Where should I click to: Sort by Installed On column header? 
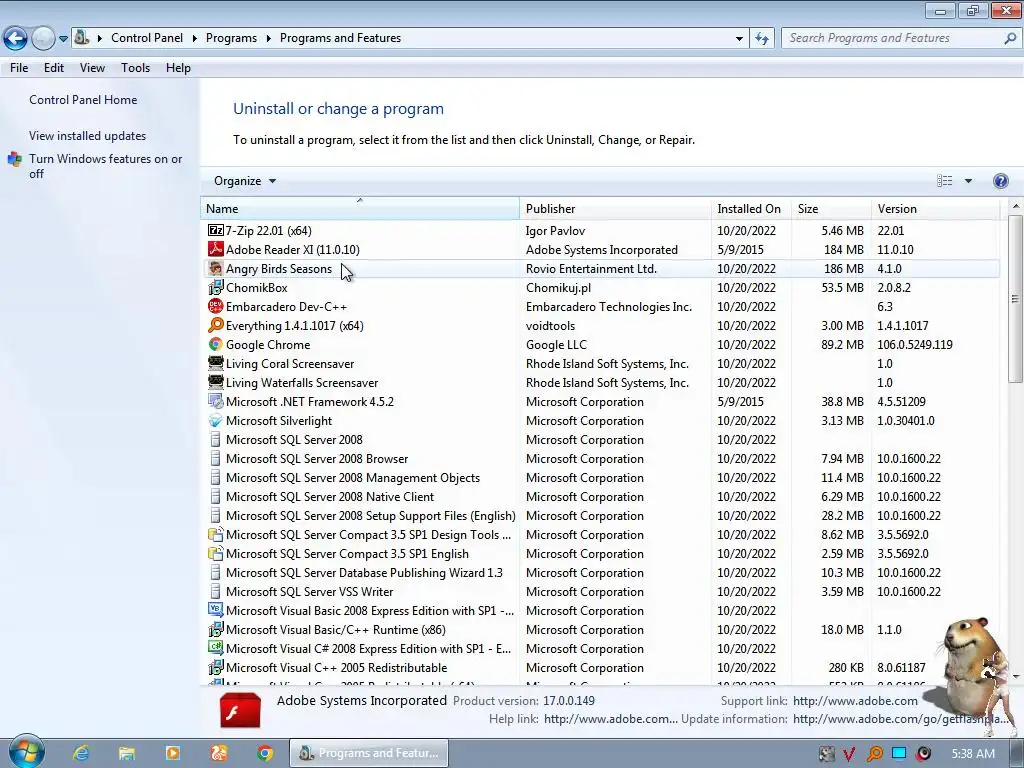[x=751, y=209]
